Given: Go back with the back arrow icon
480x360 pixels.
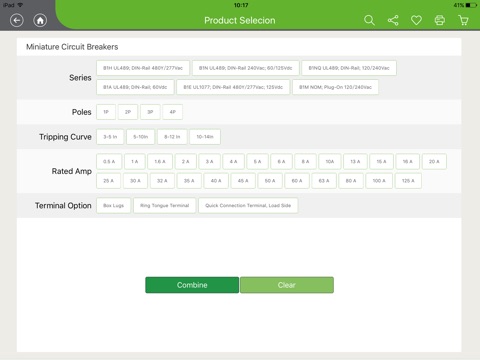Looking at the screenshot, I should click(17, 20).
